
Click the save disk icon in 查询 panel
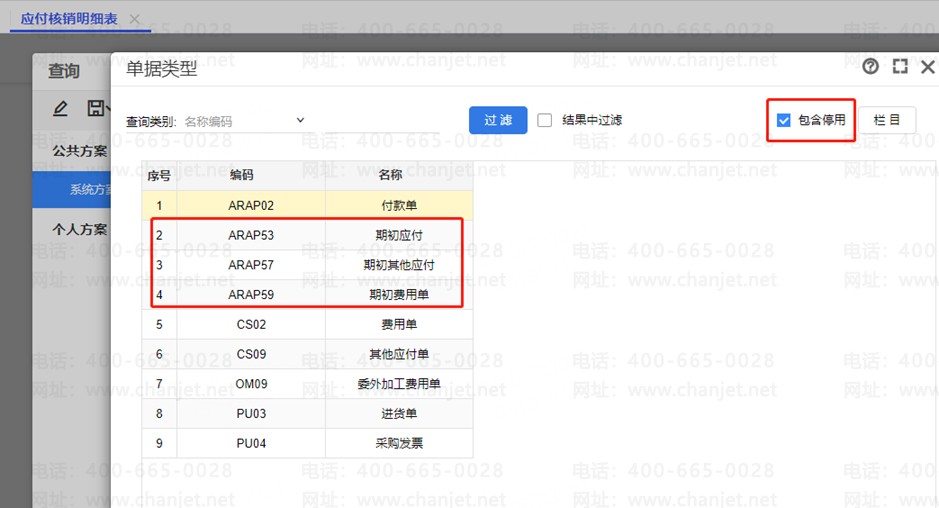click(95, 109)
